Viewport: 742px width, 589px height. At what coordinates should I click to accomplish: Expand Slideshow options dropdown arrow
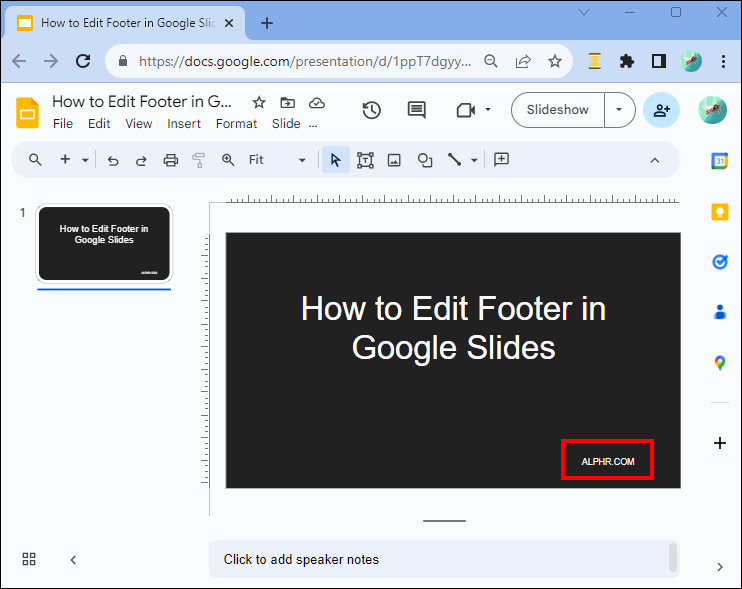click(x=620, y=110)
